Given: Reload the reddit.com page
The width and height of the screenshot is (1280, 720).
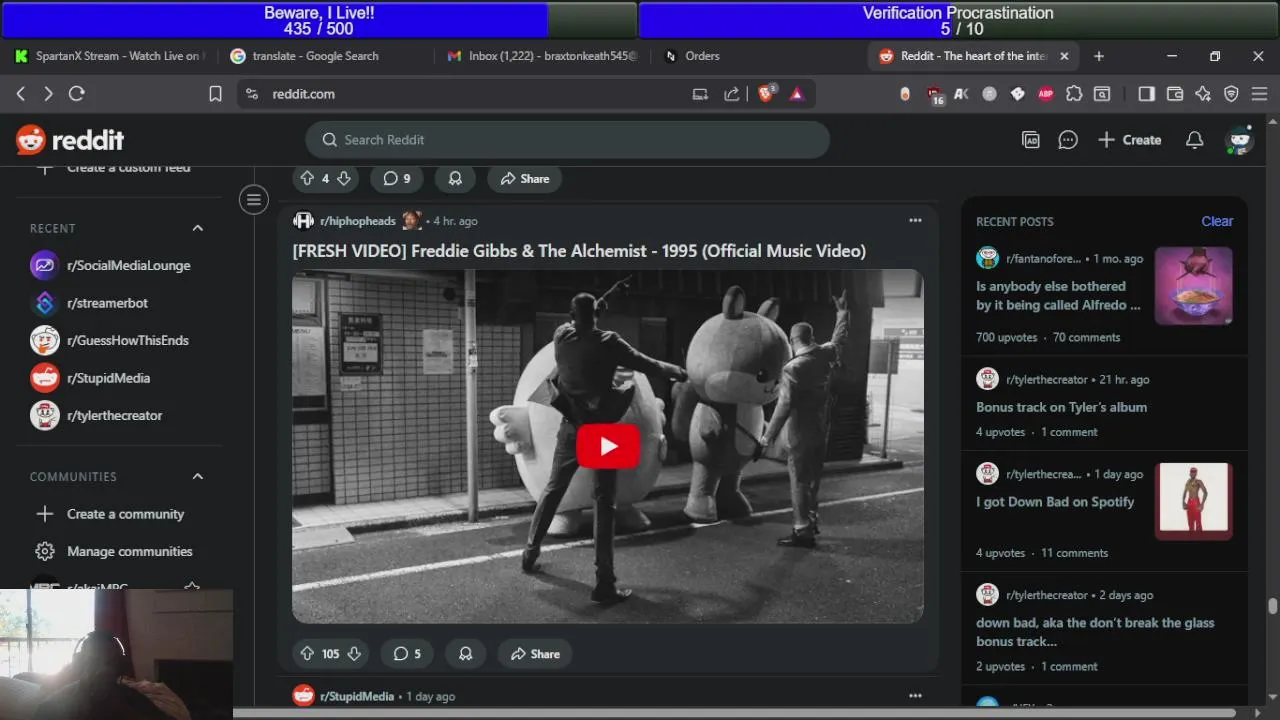Looking at the screenshot, I should tap(77, 94).
